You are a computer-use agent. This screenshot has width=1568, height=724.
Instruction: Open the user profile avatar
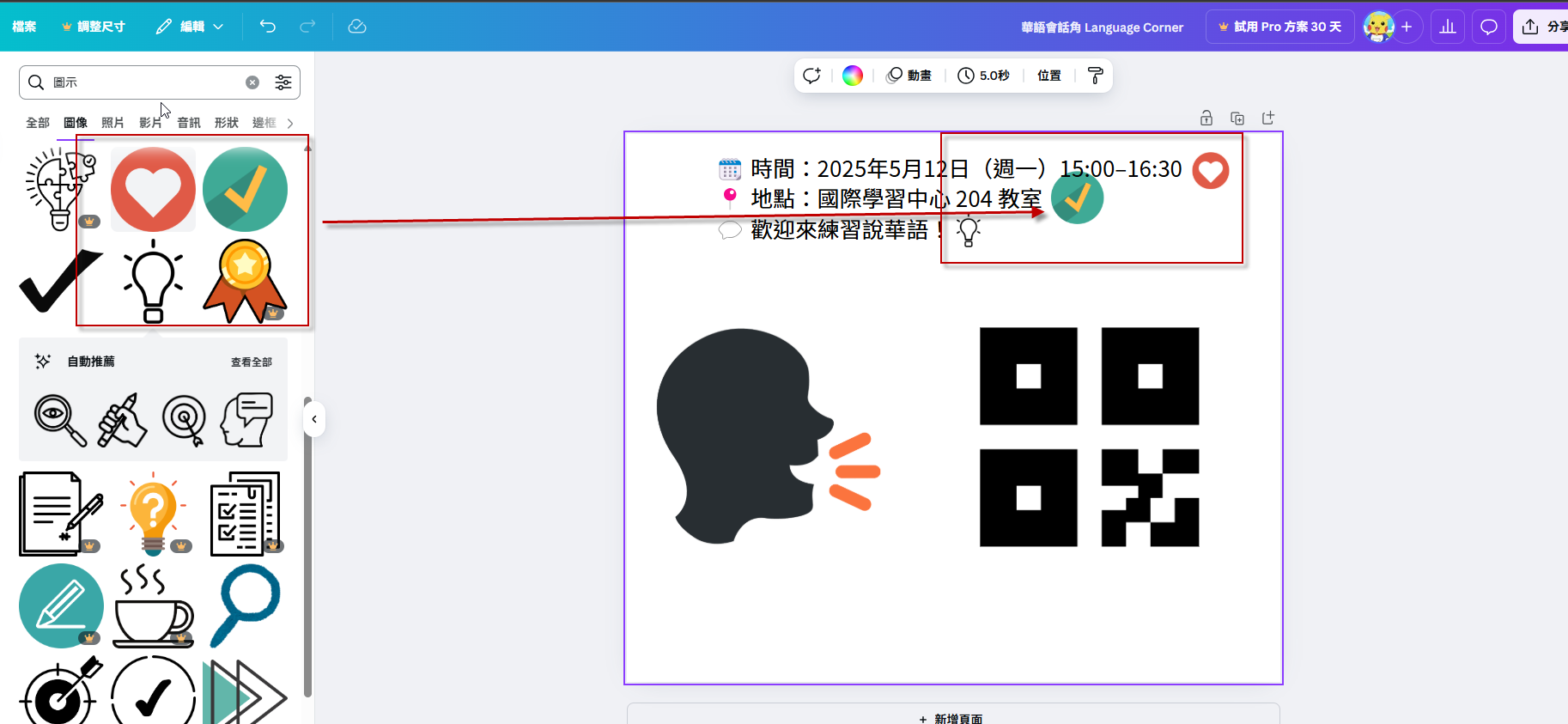coord(1378,27)
